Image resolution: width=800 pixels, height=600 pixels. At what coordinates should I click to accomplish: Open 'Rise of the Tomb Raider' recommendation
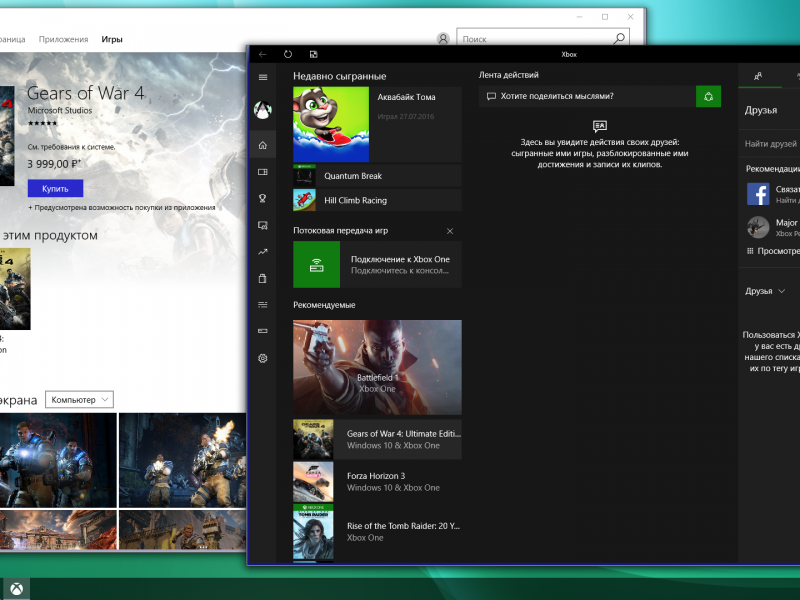[x=377, y=532]
